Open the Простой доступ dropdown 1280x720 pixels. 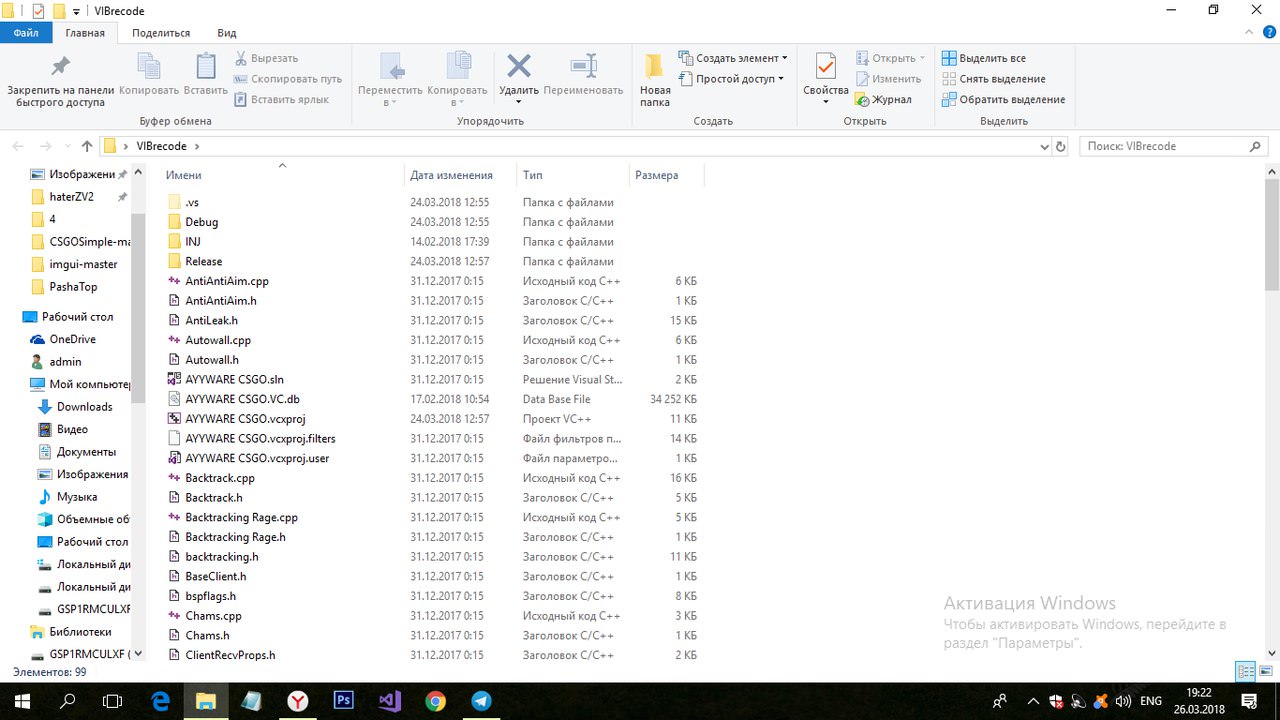tap(731, 79)
